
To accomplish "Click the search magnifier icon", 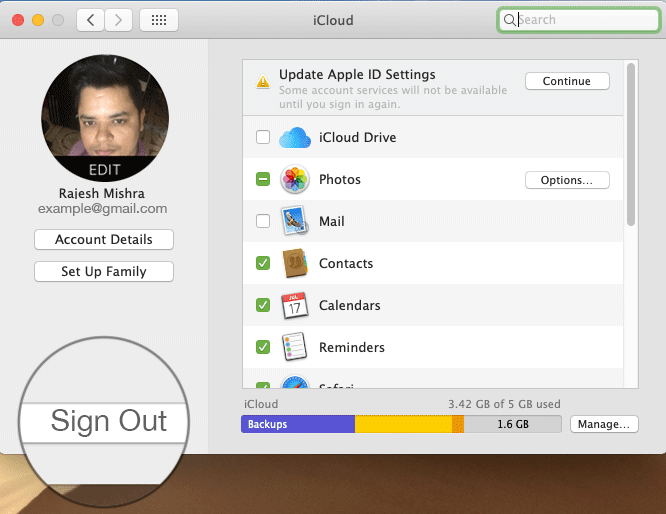I will point(509,20).
